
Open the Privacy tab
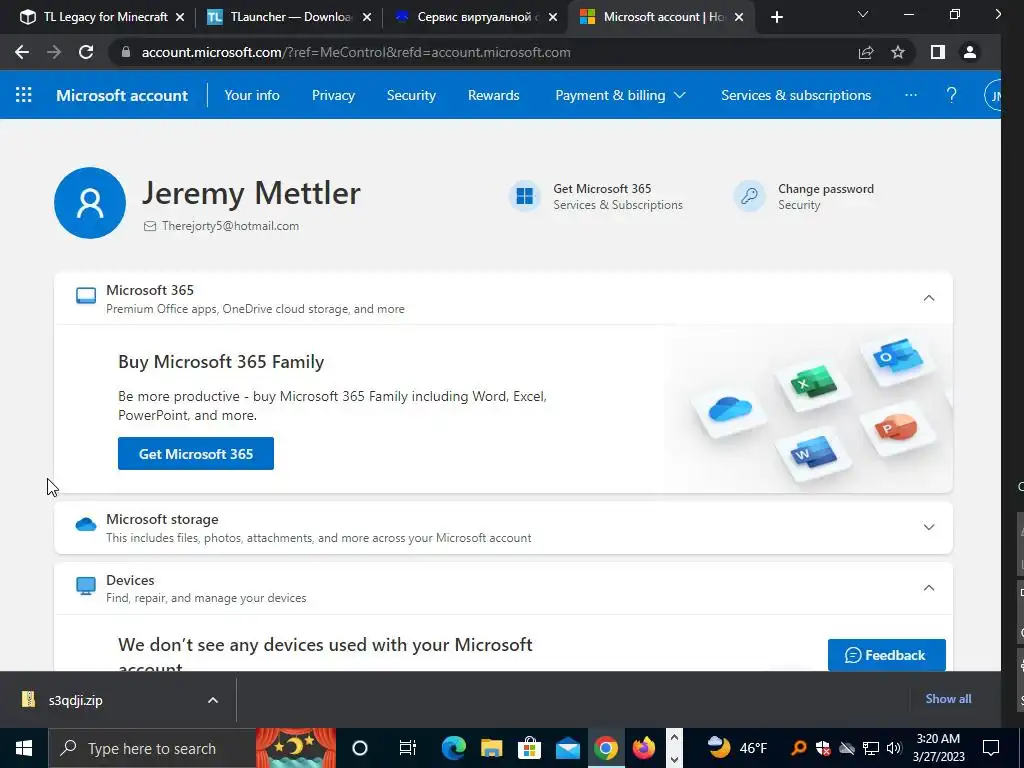point(333,95)
